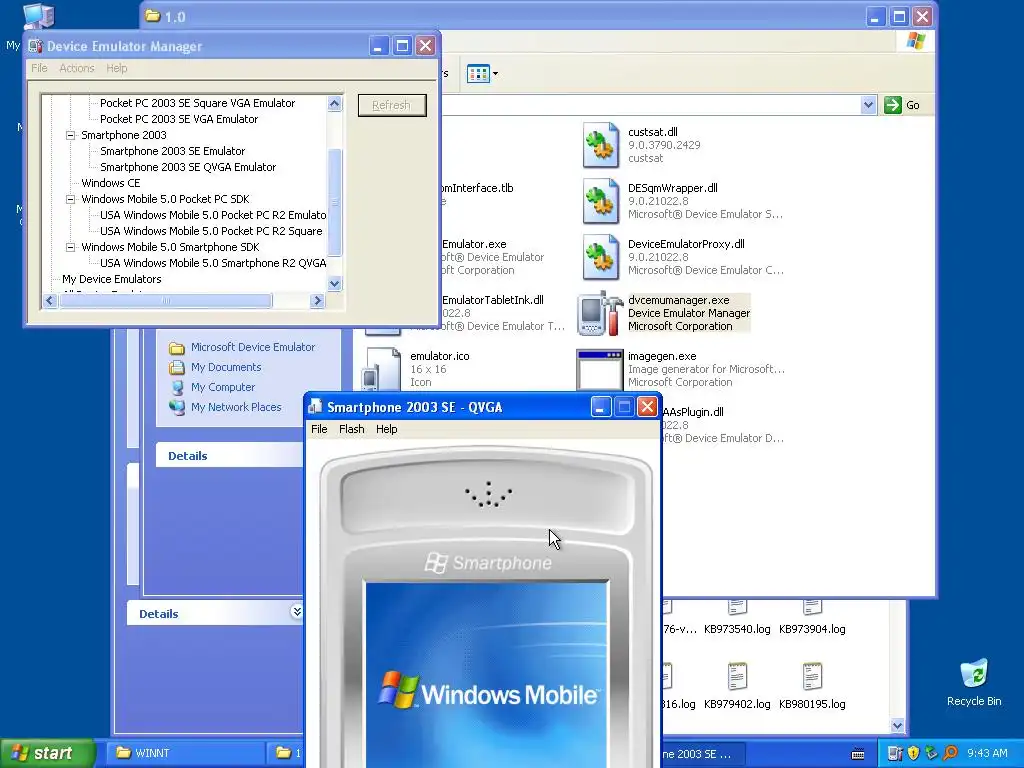Click the tree horizontal scroll-left arrow
1024x768 pixels.
pos(50,300)
